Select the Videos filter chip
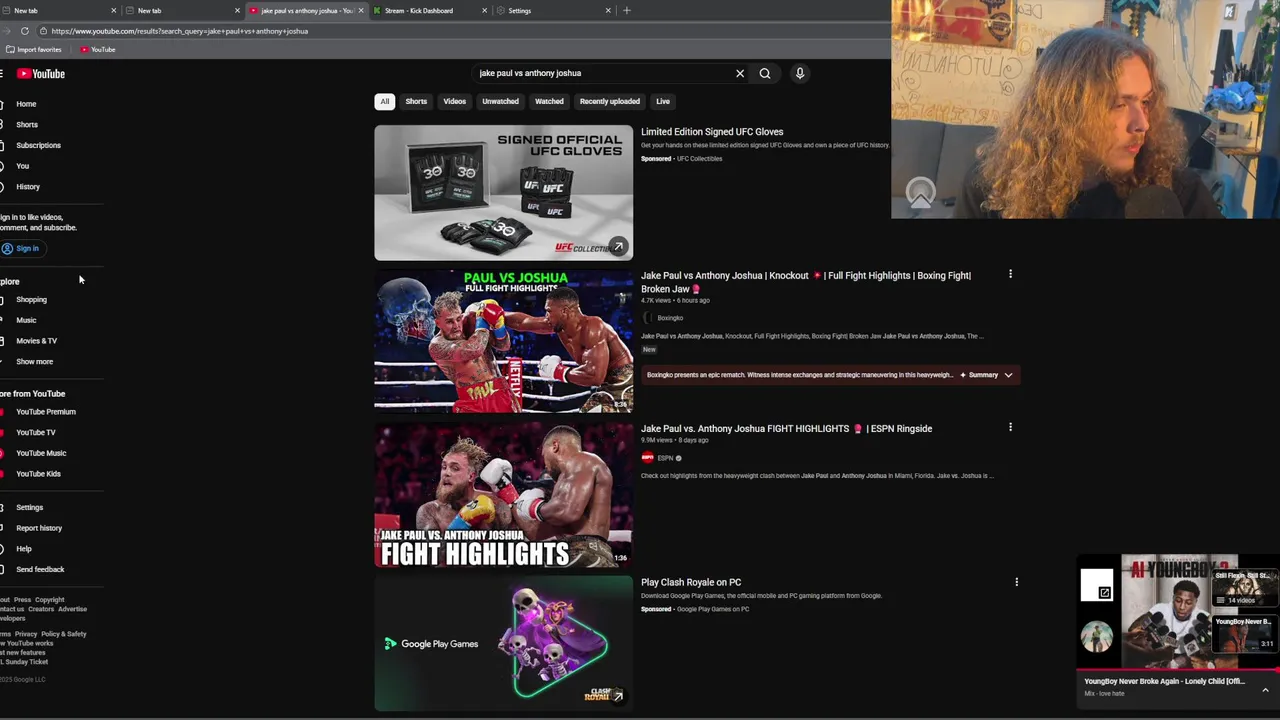The height and width of the screenshot is (720, 1280). [x=455, y=101]
